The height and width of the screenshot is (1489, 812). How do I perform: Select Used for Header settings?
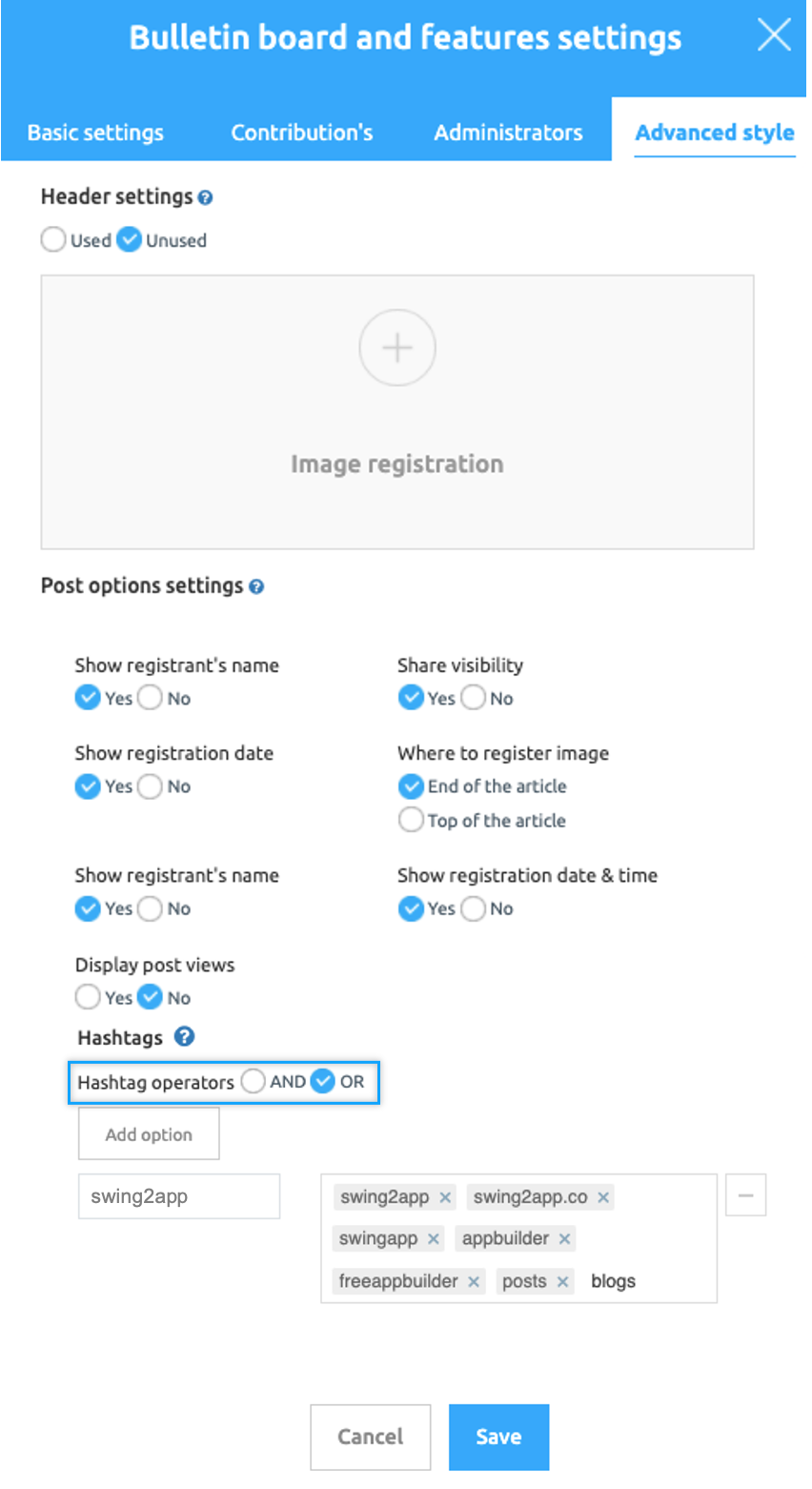click(53, 240)
